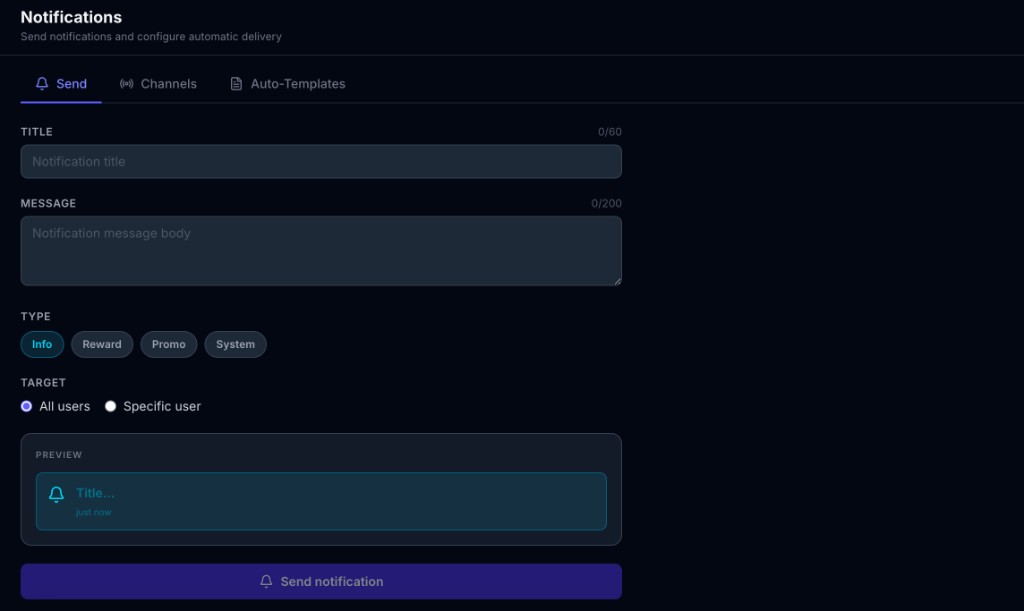The height and width of the screenshot is (611, 1024).
Task: Click the resize grip on the message box
Action: pos(615,279)
